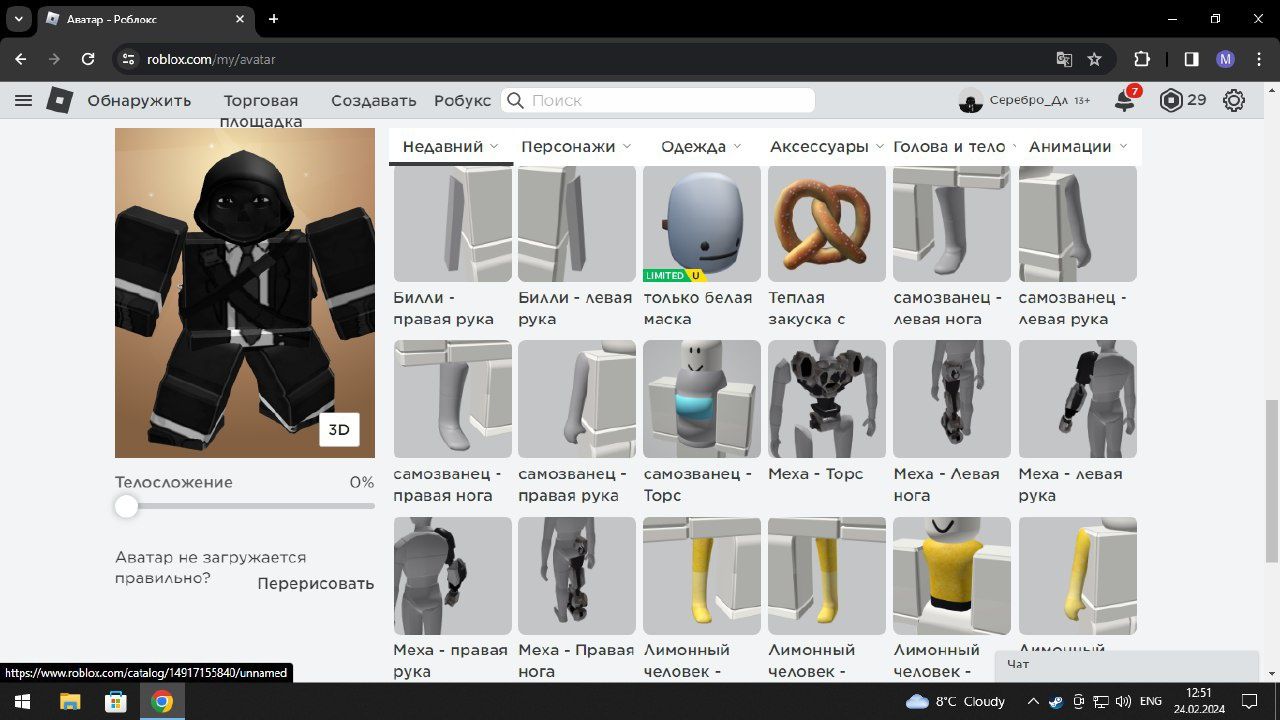The image size is (1280, 720).
Task: Select the Меха - правая рука item
Action: click(x=452, y=598)
